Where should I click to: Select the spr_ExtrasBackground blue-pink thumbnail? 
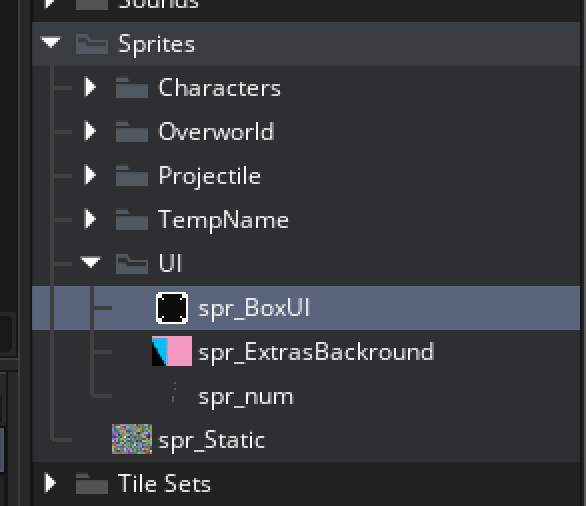pos(172,351)
